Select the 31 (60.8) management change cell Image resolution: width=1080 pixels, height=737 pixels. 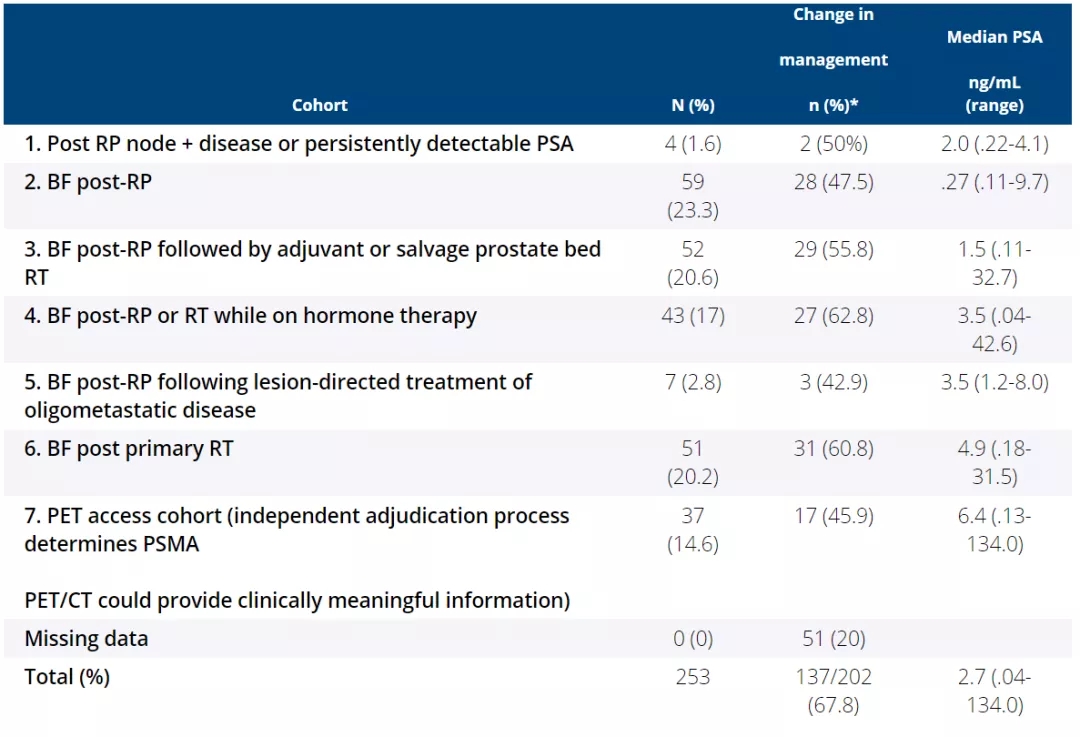point(833,449)
